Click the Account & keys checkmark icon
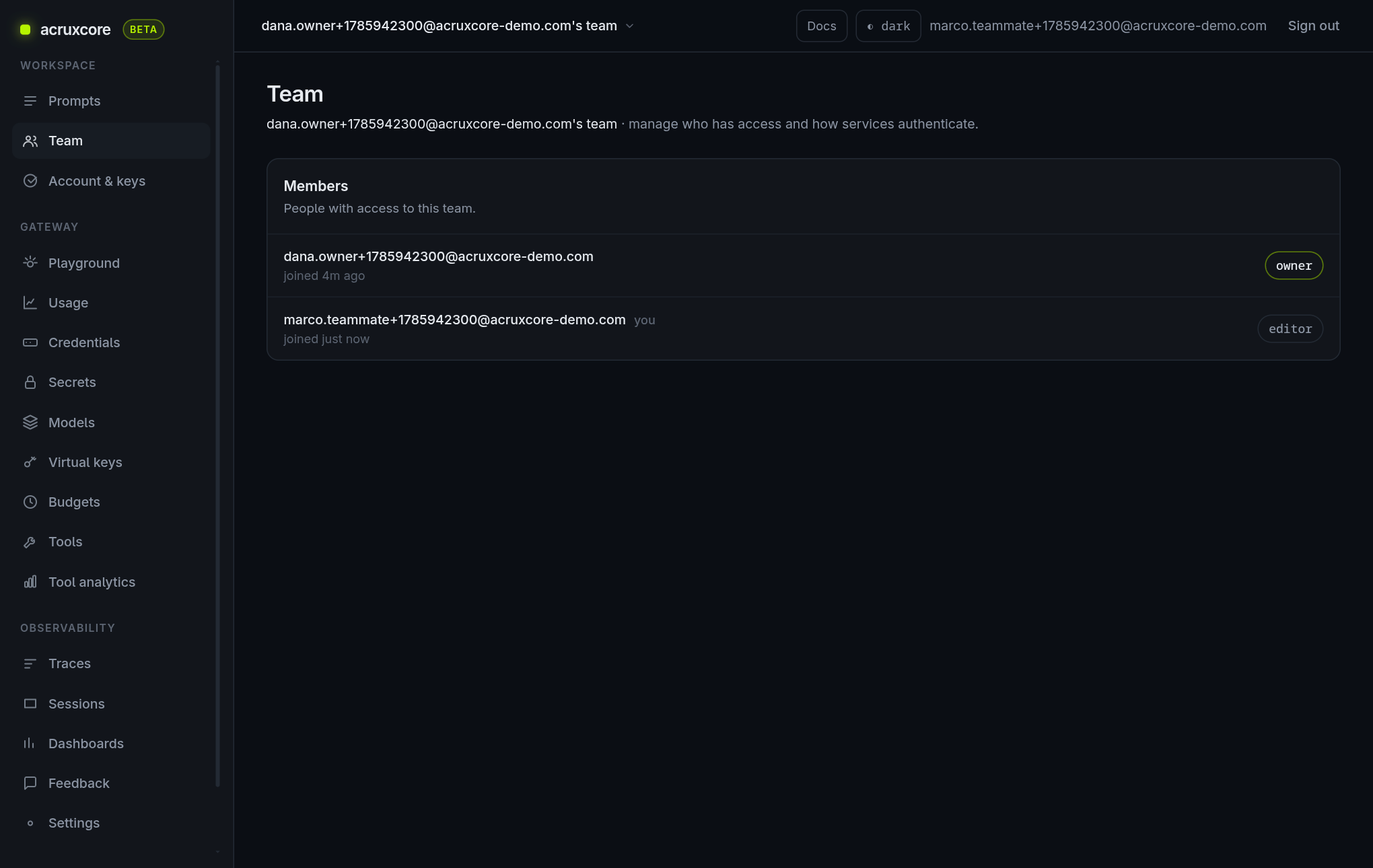 pyautogui.click(x=30, y=181)
